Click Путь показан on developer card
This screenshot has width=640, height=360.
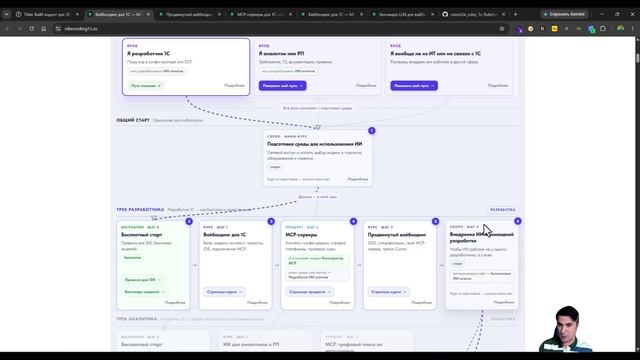click(146, 86)
